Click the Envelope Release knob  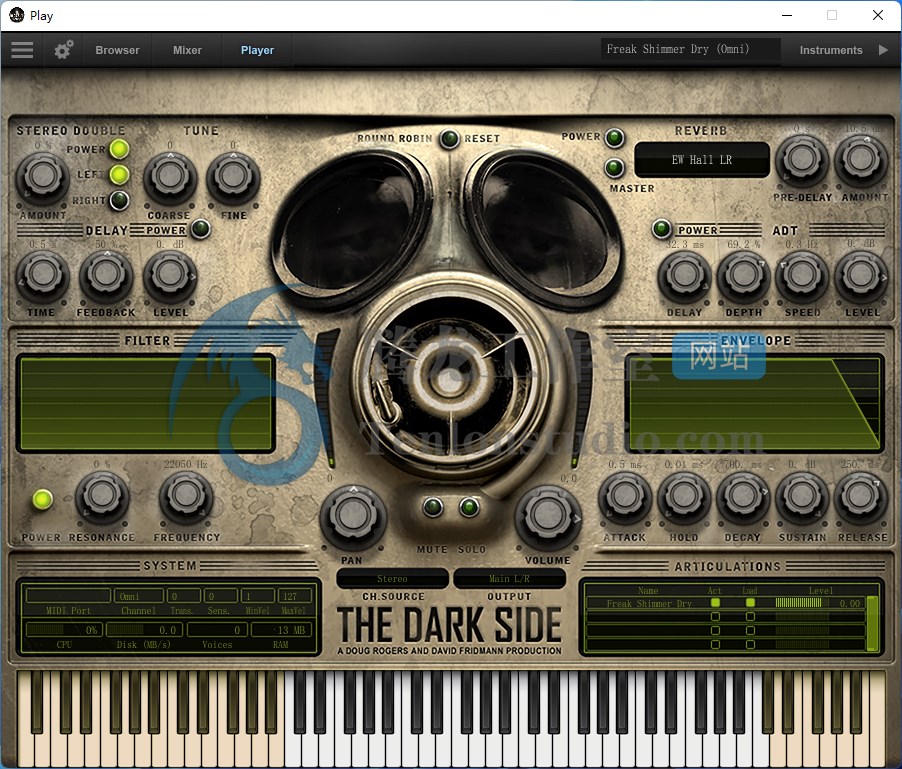click(861, 498)
